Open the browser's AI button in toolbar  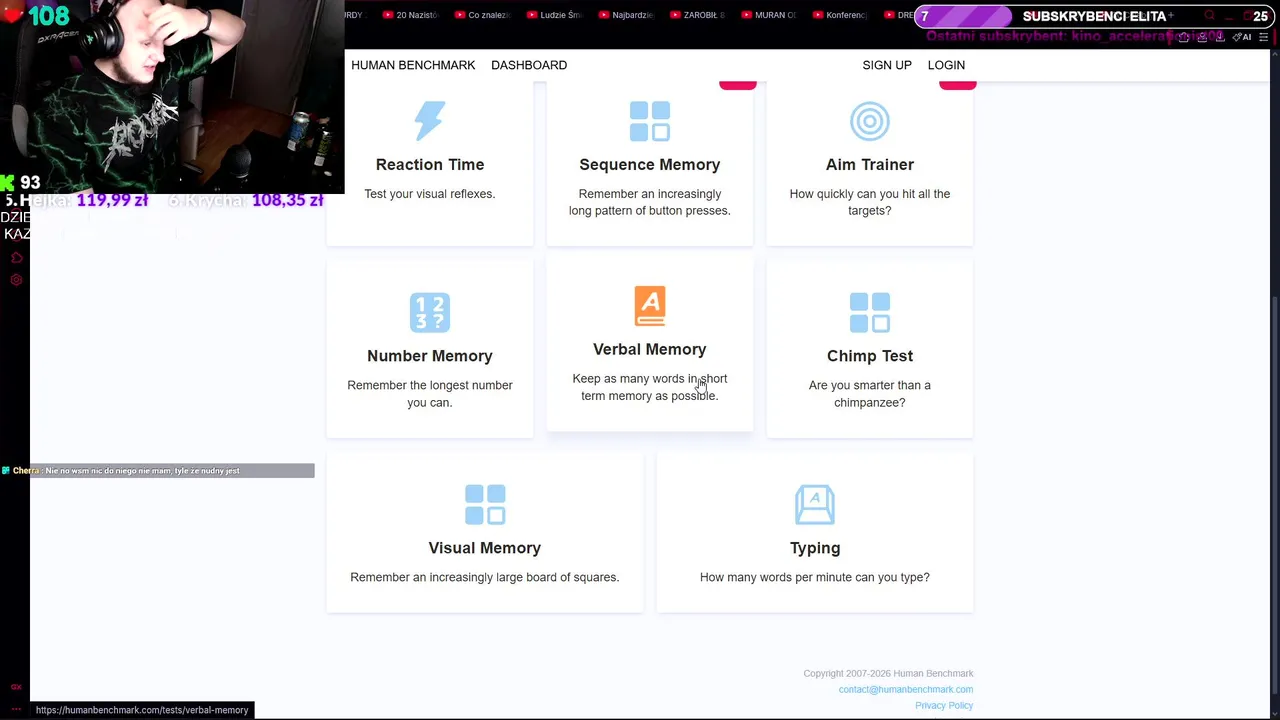[x=1242, y=37]
